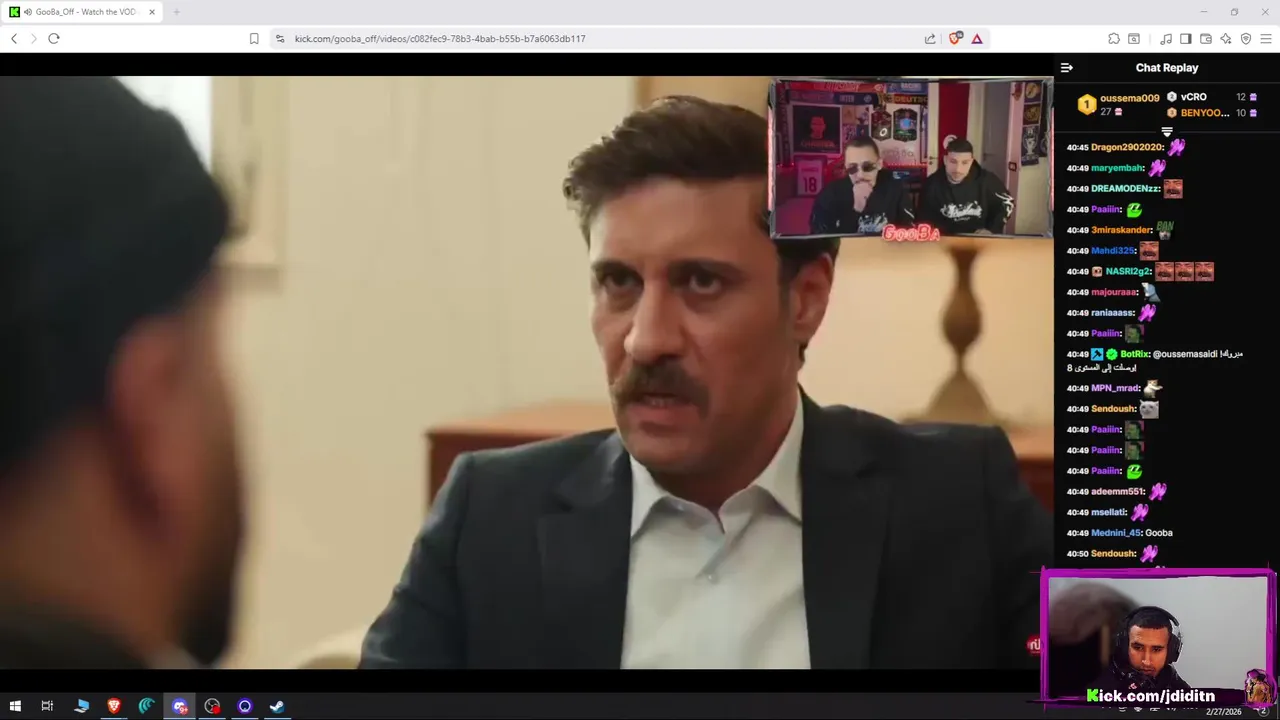Open the teal wave app on taskbar

click(147, 706)
